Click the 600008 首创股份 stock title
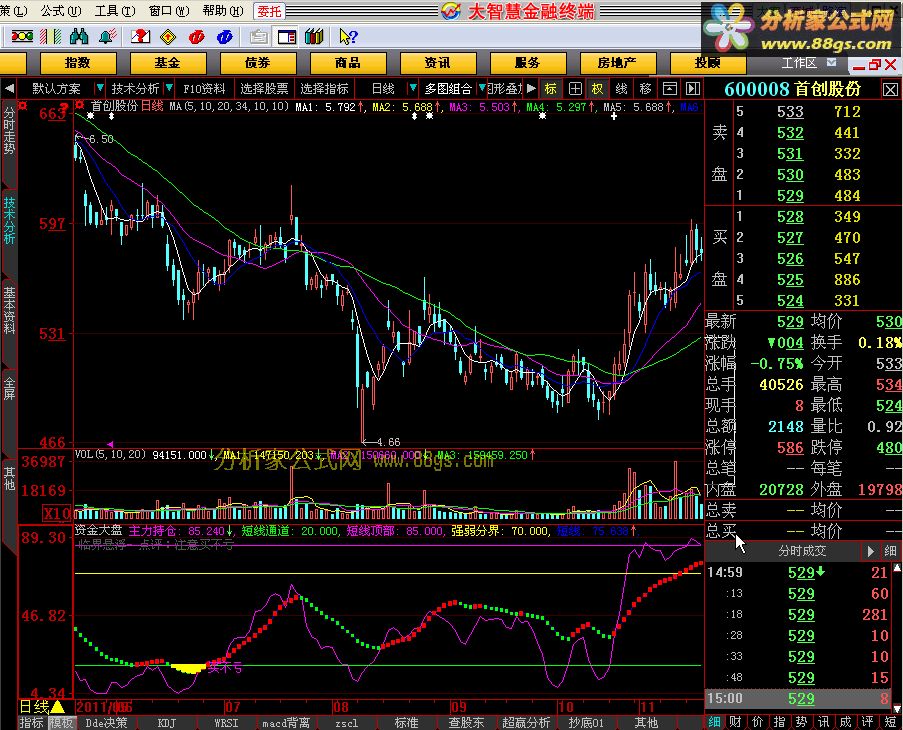 [x=792, y=89]
